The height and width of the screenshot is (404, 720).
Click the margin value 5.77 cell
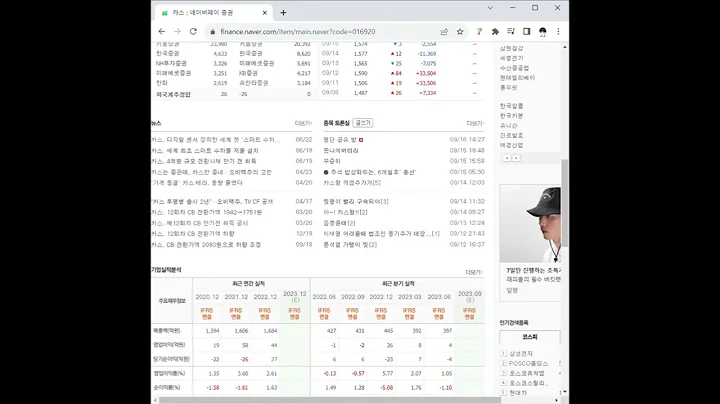pos(388,374)
